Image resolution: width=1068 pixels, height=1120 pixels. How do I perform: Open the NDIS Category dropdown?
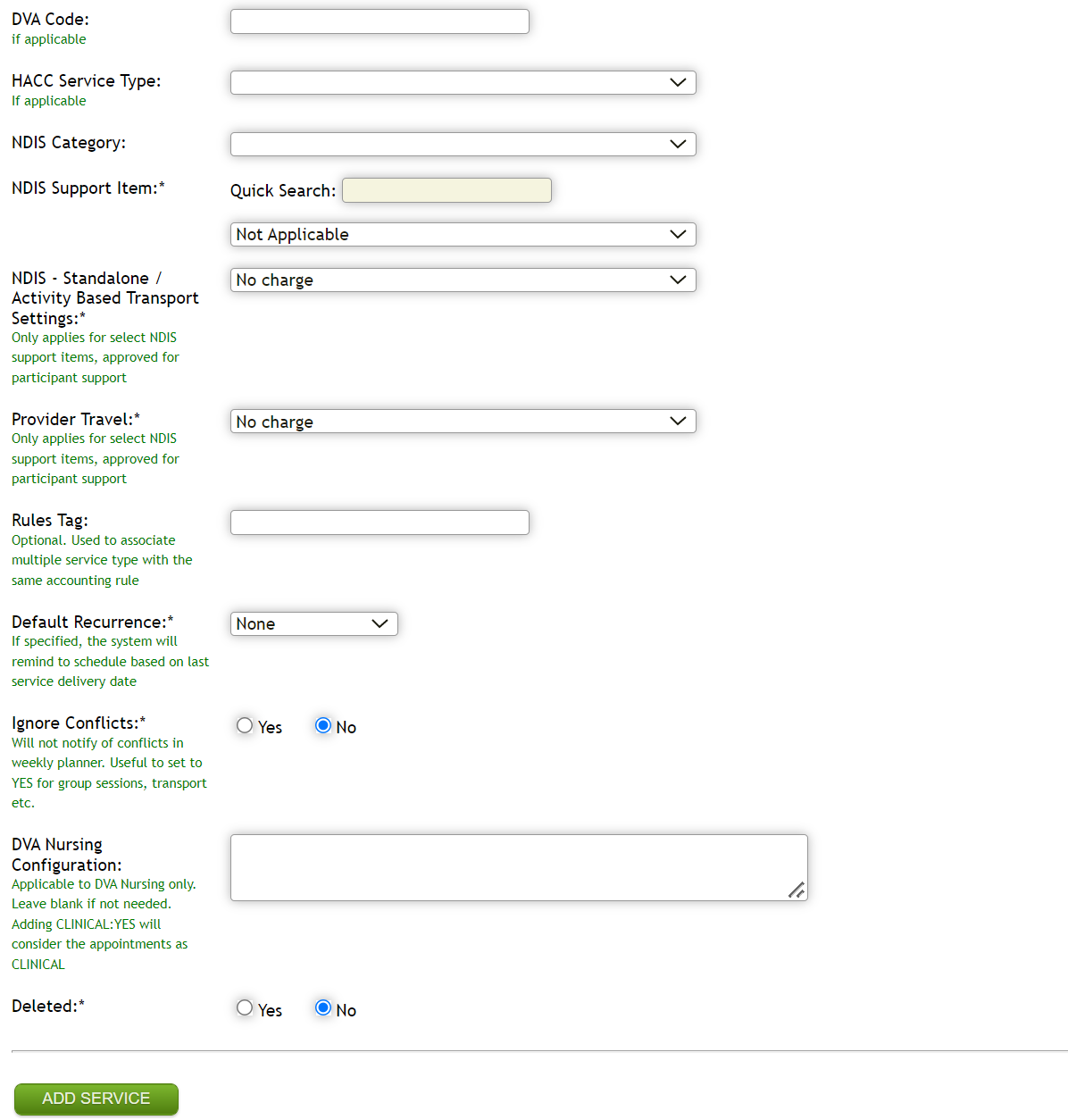click(463, 144)
